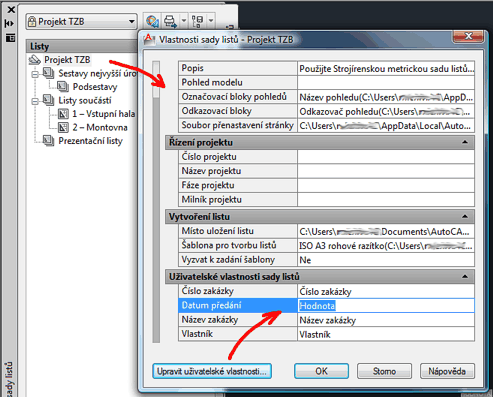
Task: Click the Popis value field
Action: pyautogui.click(x=386, y=68)
